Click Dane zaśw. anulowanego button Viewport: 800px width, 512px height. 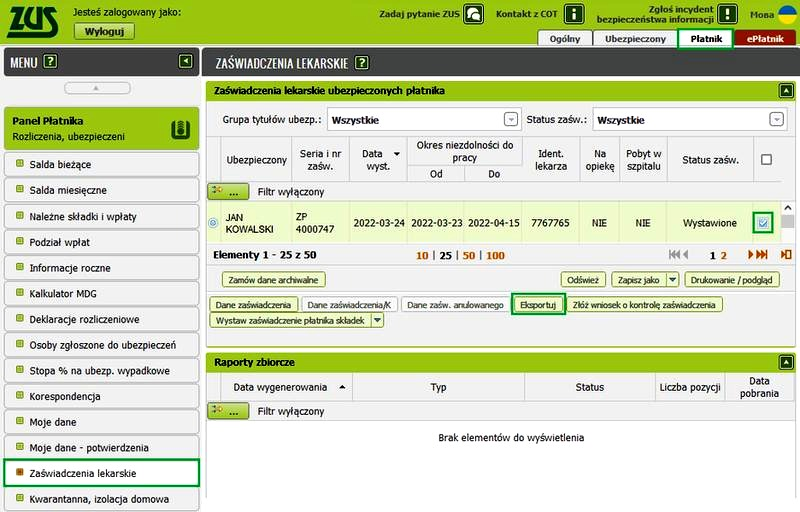456,305
